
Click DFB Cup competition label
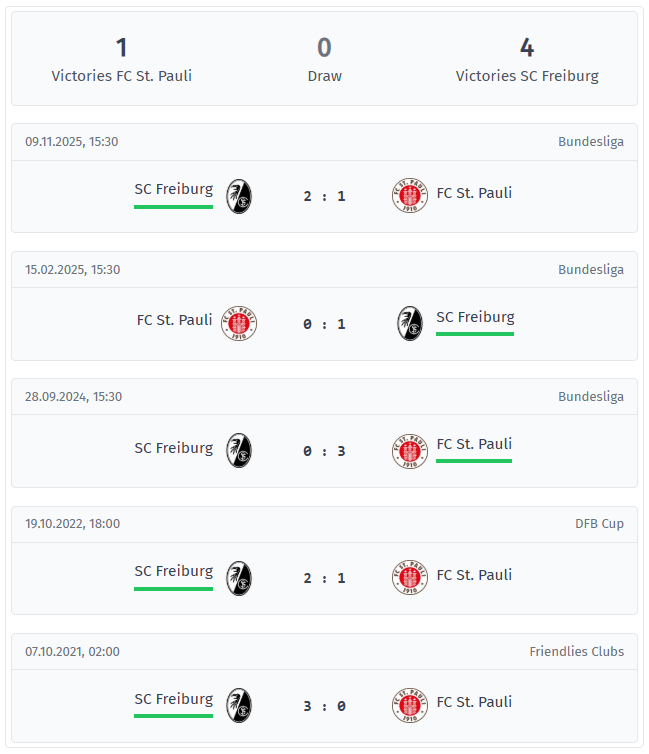[x=599, y=523]
